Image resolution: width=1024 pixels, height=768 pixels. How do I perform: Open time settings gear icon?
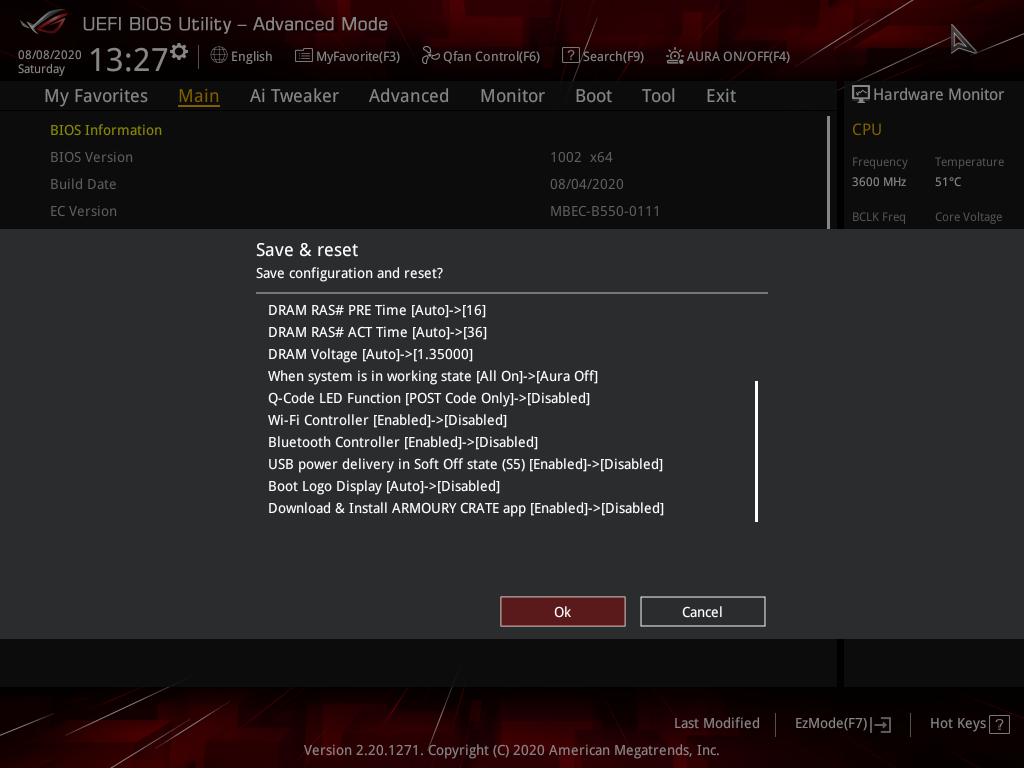point(179,52)
